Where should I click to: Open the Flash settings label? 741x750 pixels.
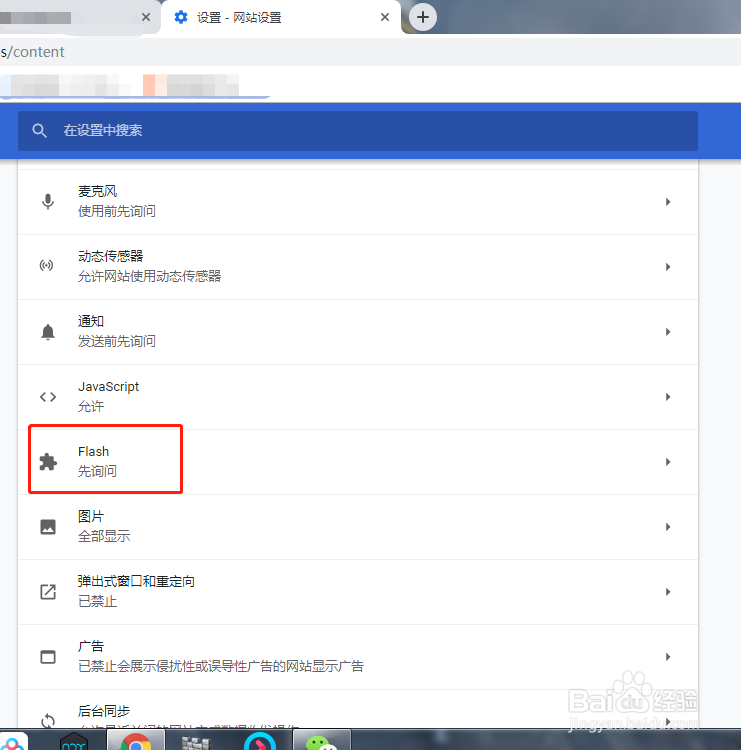(x=93, y=452)
